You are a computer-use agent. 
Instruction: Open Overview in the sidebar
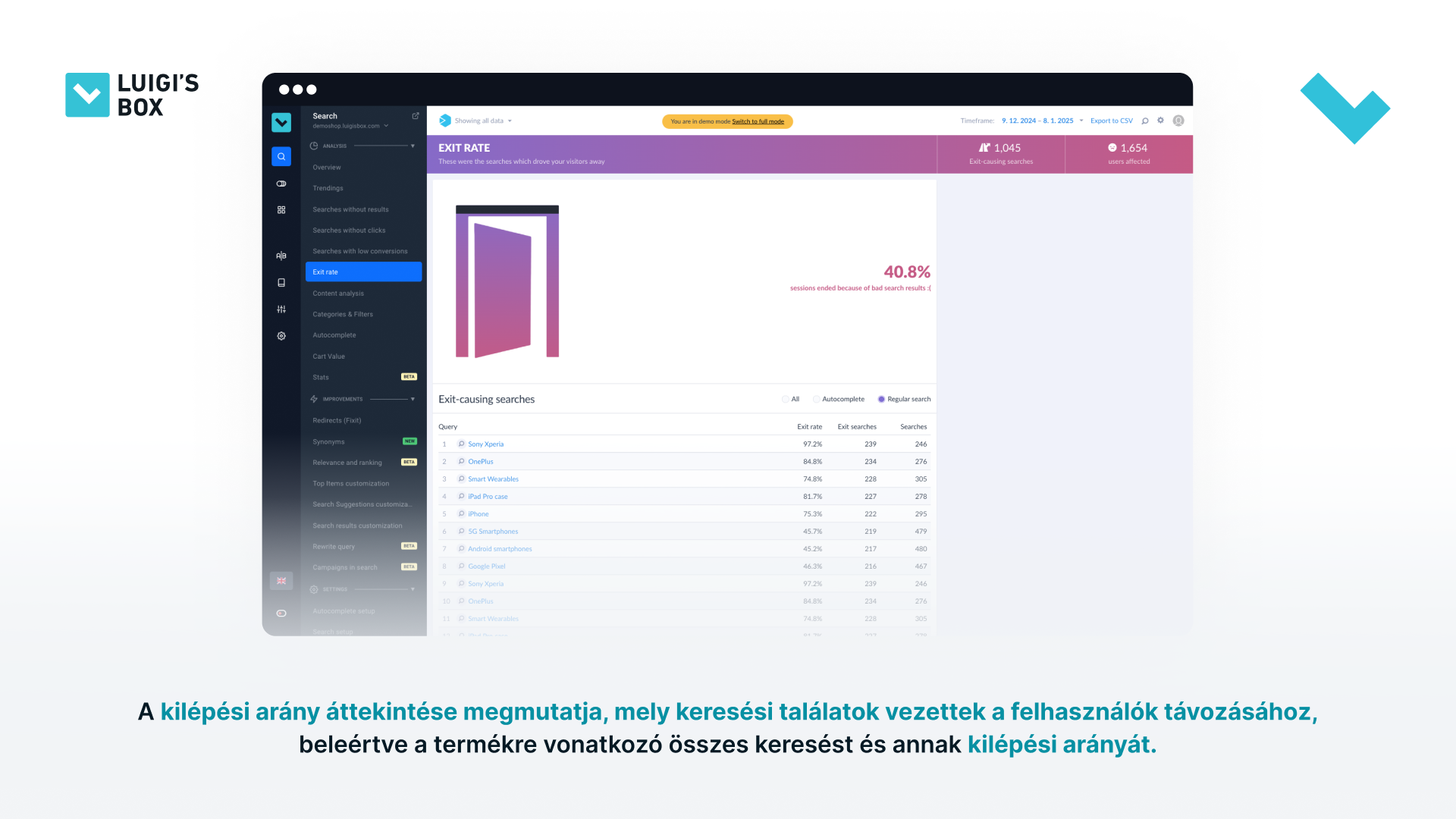pos(327,168)
